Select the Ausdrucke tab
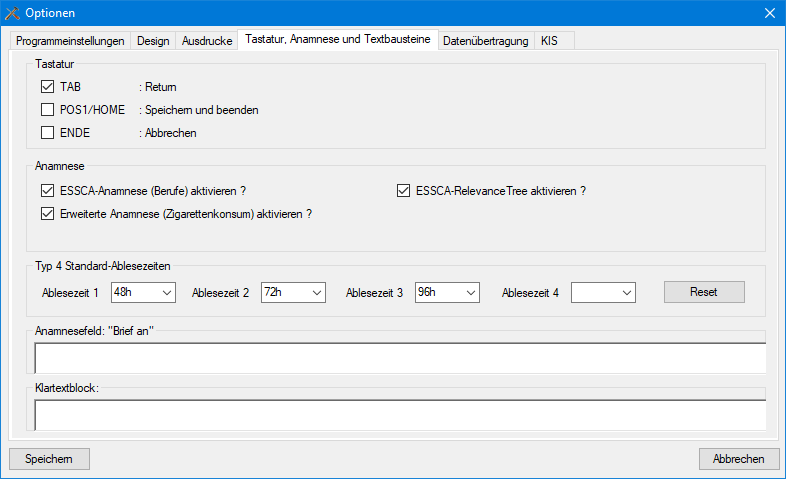Screen dimensions: 786x479 coord(207,41)
